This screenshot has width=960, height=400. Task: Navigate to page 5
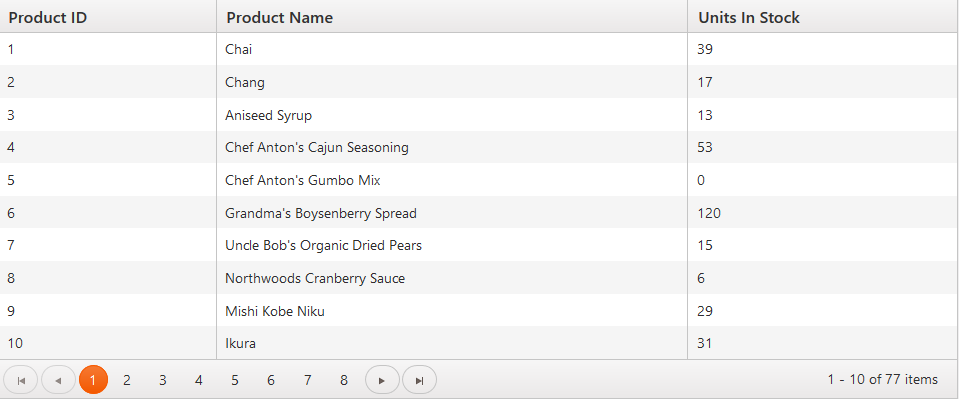click(235, 380)
